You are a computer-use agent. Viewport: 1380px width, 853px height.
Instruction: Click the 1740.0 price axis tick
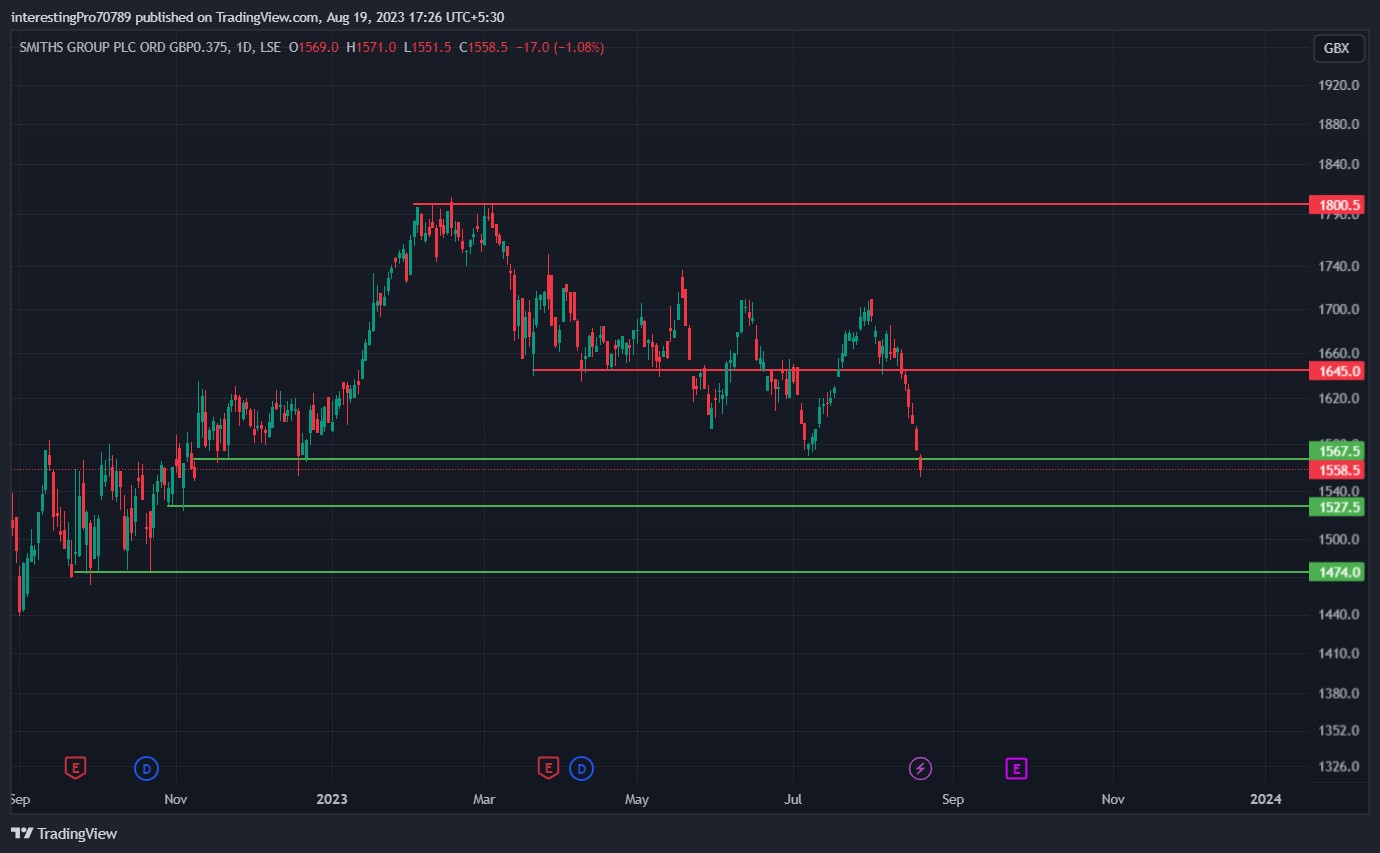click(1339, 267)
